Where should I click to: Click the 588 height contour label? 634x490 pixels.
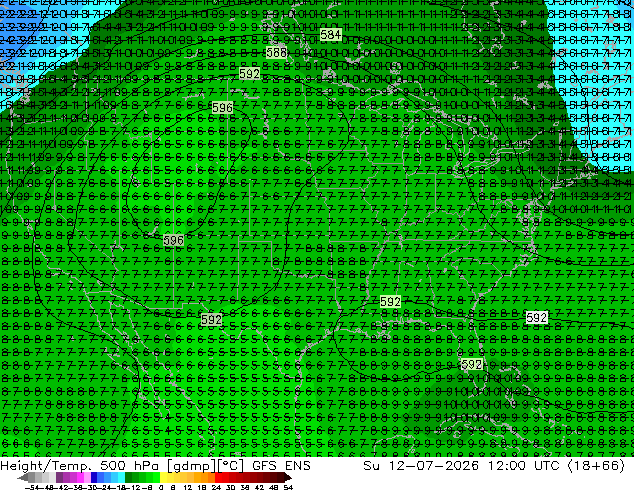(277, 53)
